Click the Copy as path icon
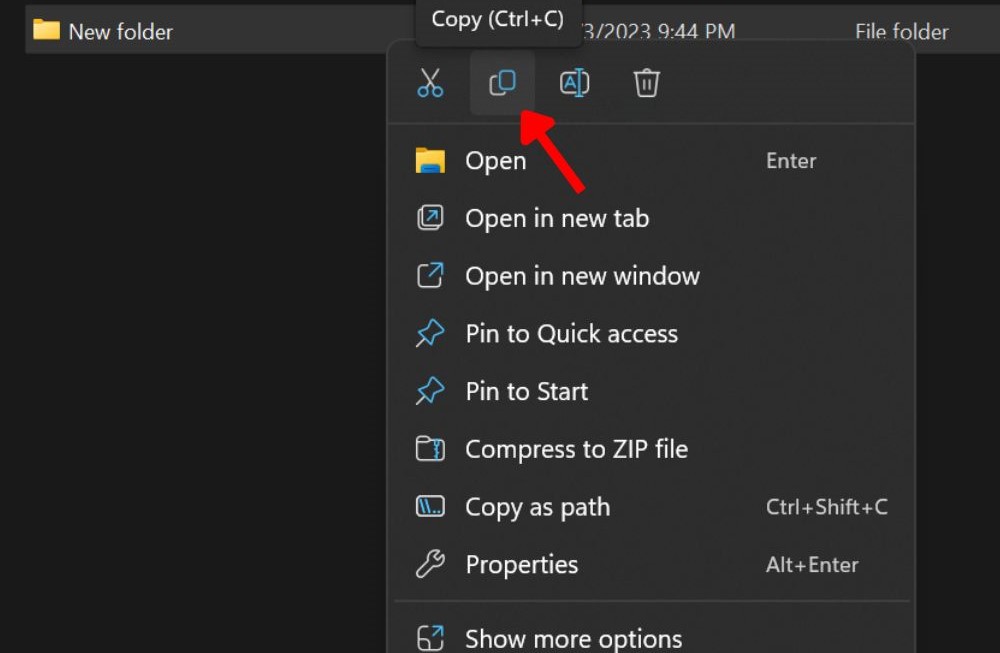Screen dimensions: 1000x653 pos(429,507)
